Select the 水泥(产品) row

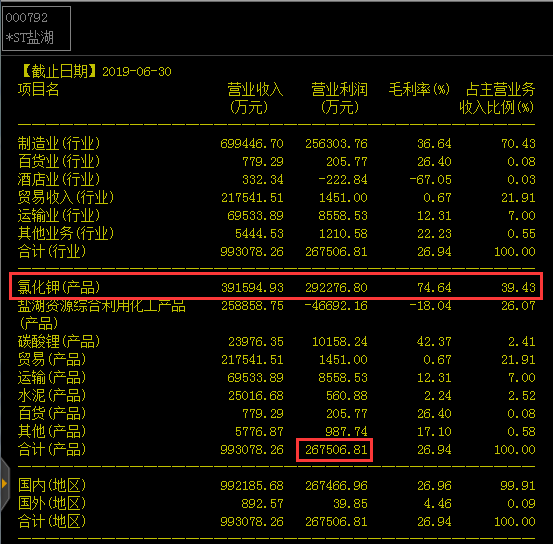[276, 395]
